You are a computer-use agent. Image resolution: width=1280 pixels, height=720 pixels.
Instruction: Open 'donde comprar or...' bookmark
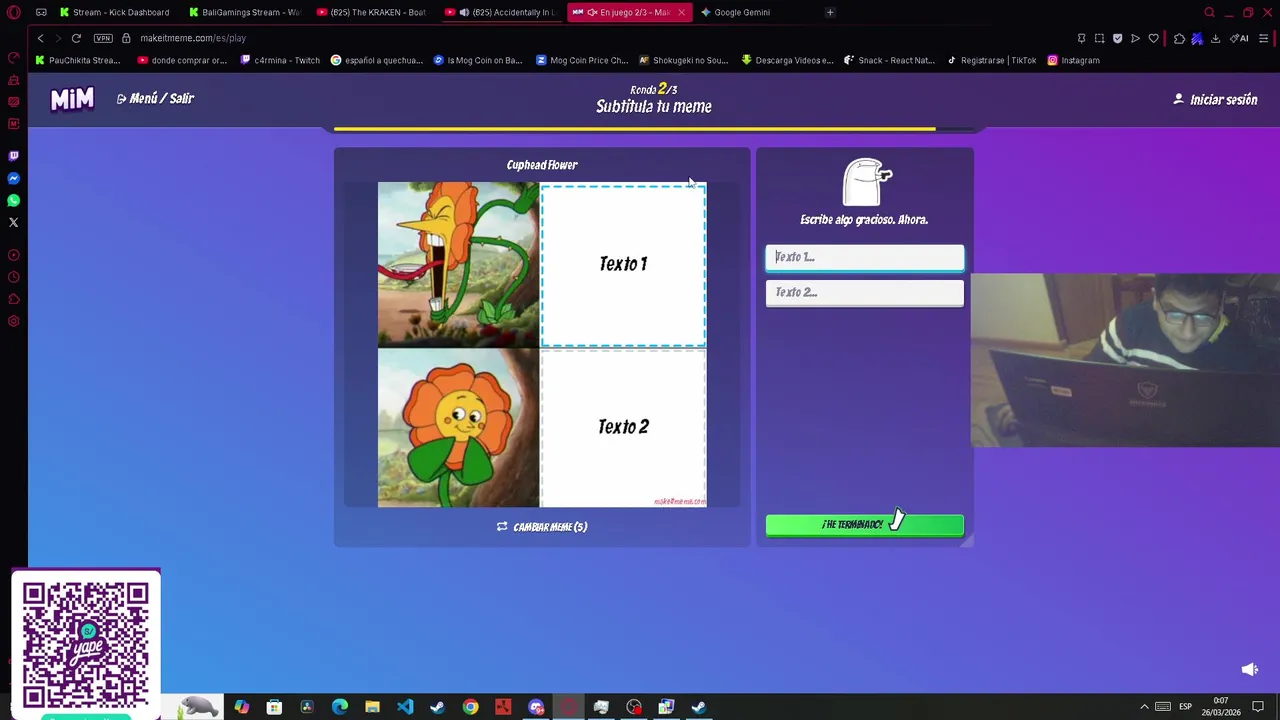[x=182, y=60]
